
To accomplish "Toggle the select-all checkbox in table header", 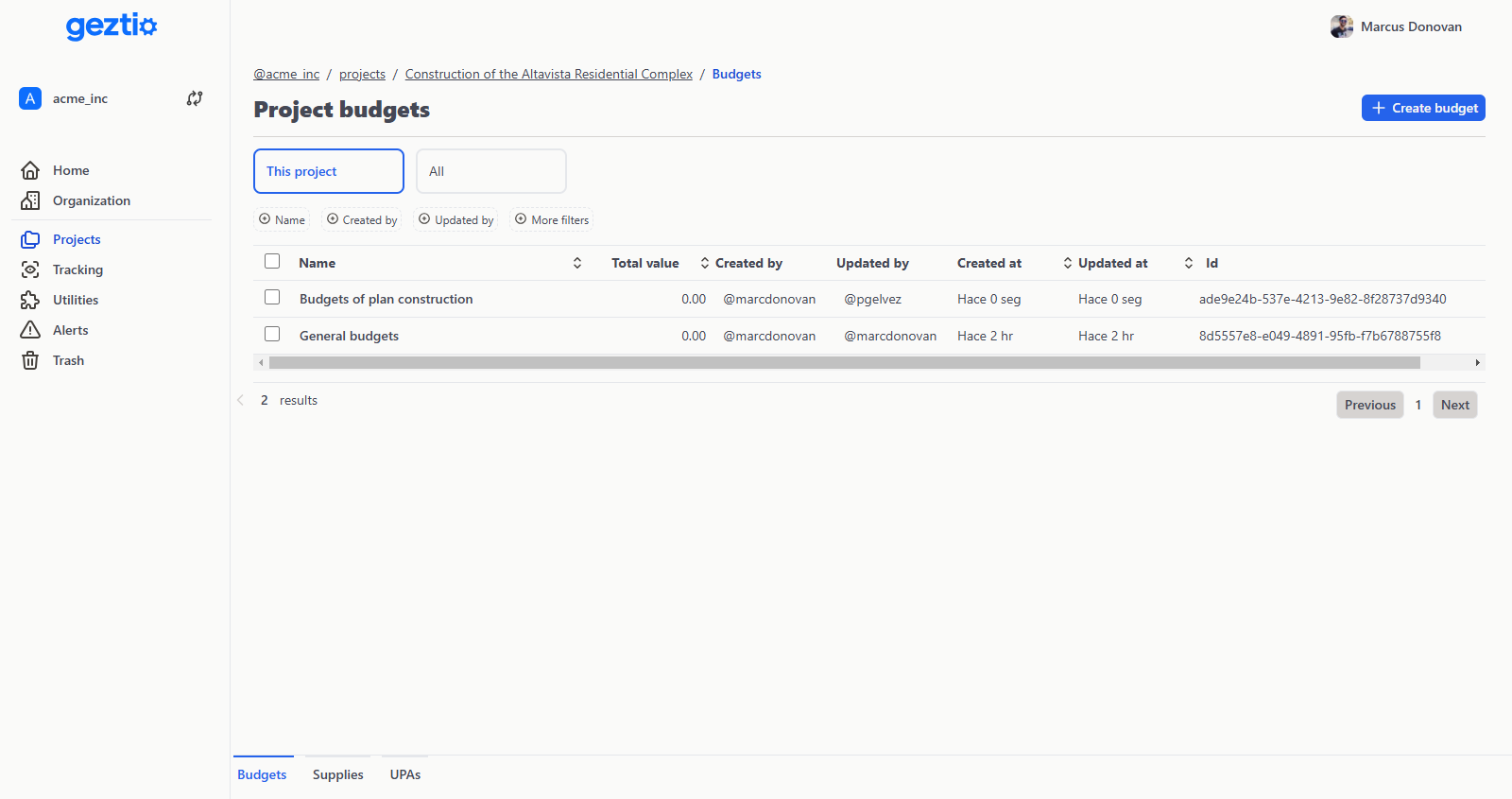I will [x=272, y=261].
